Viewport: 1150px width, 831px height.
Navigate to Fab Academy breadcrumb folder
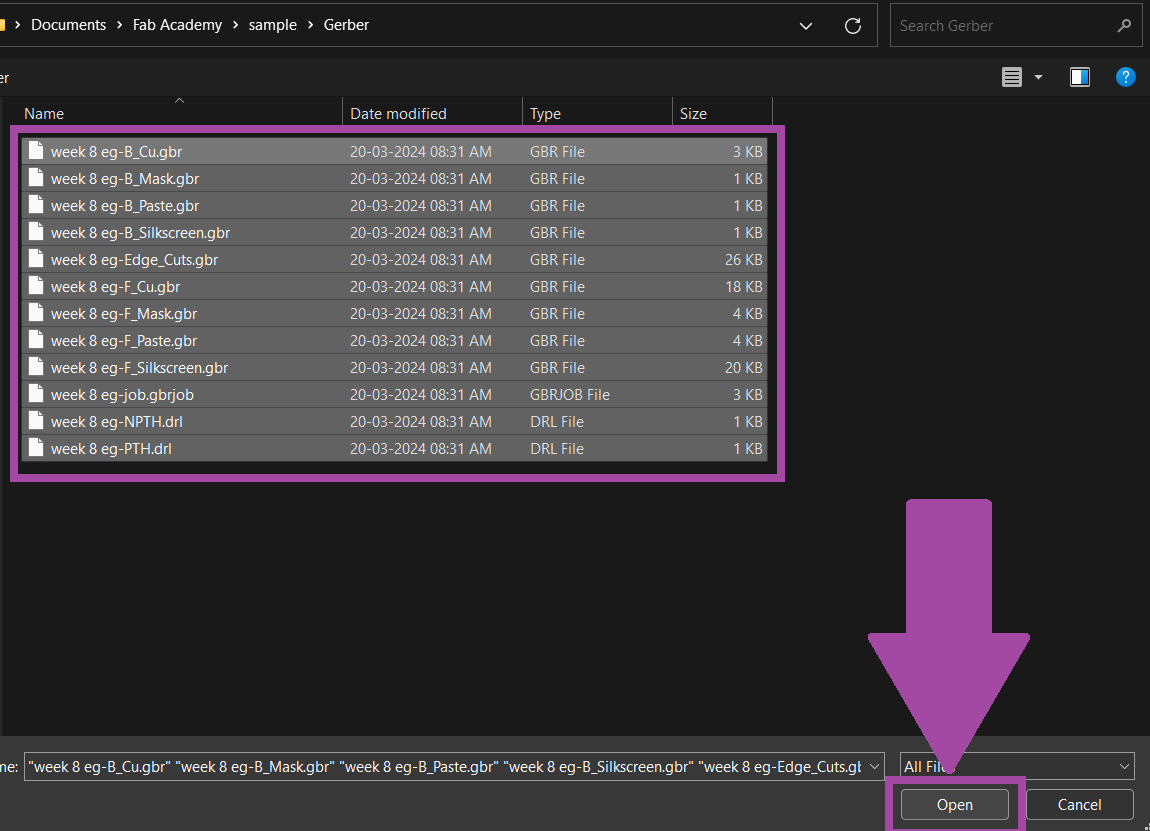click(x=177, y=26)
